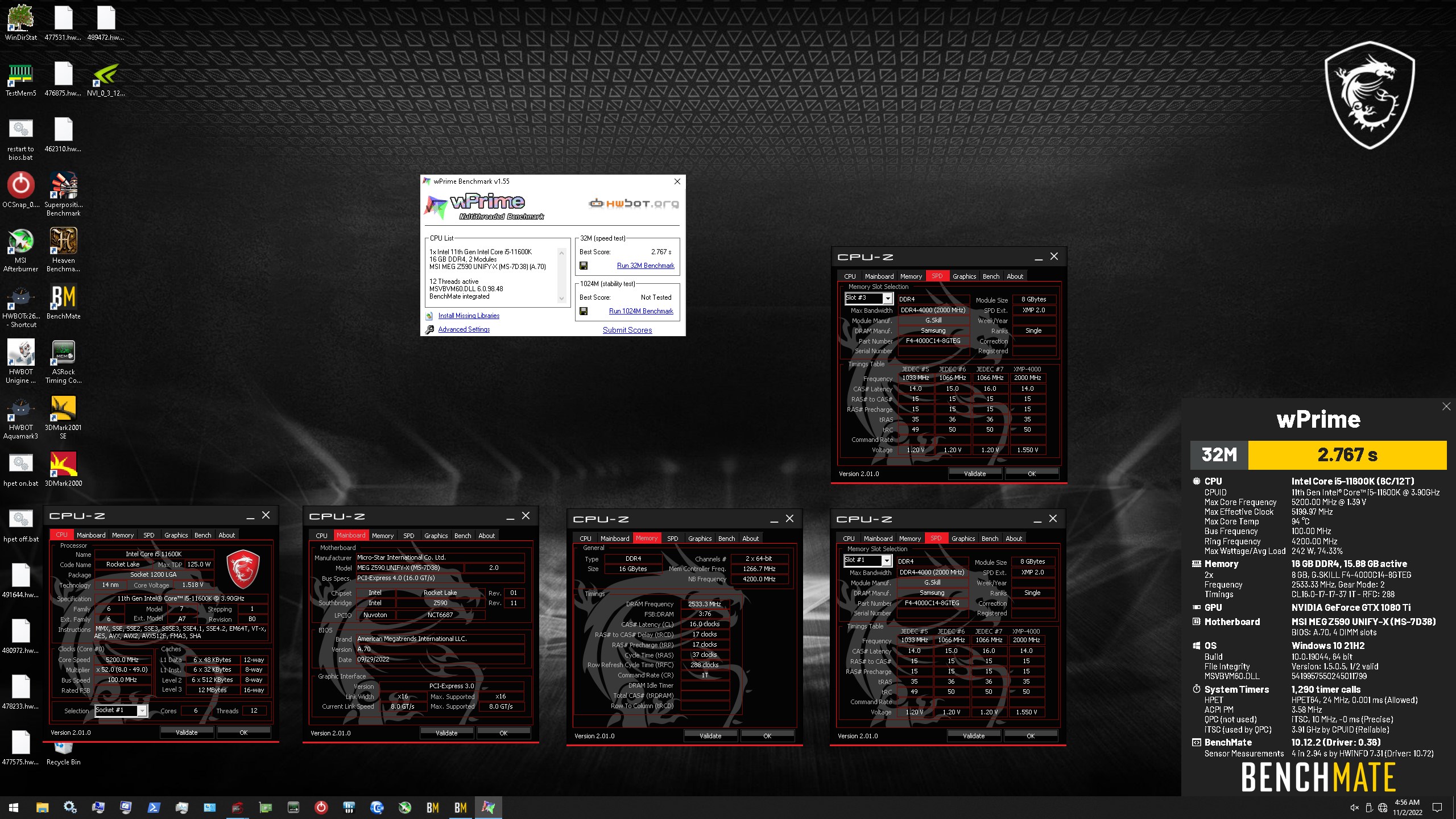Click OK in the Mainboard CPU-Z window

(503, 733)
